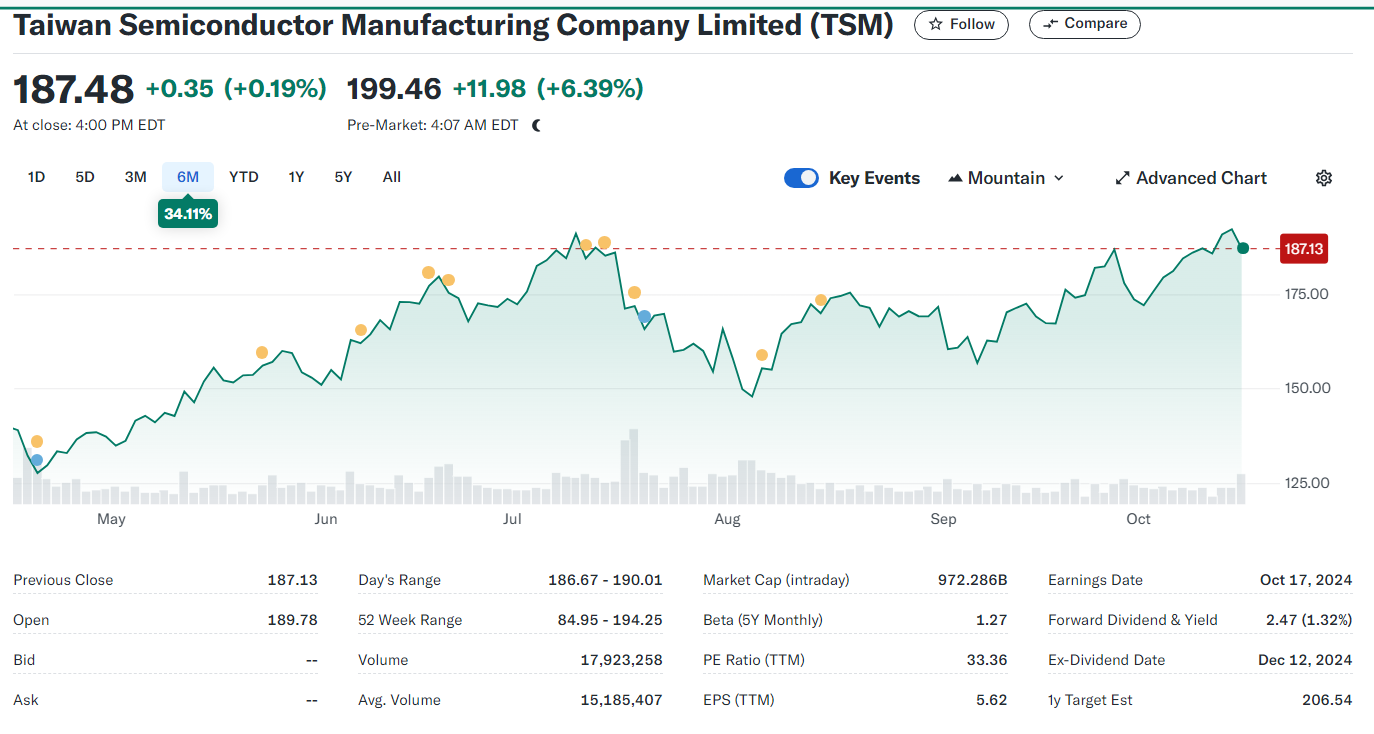Click the yellow event marker in mid August
Viewport: 1374px width, 734px height.
coord(821,300)
